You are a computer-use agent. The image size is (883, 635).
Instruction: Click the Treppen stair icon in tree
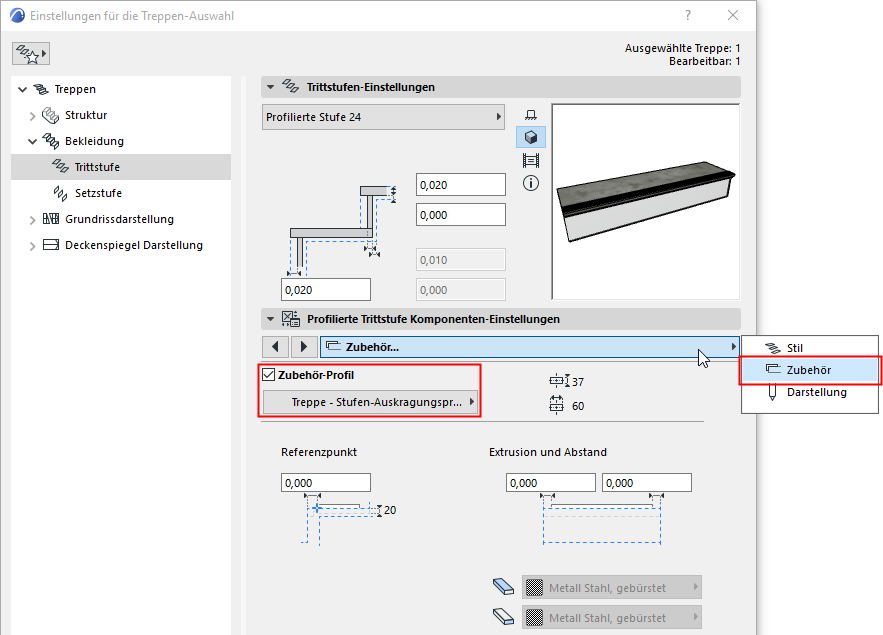(x=41, y=89)
